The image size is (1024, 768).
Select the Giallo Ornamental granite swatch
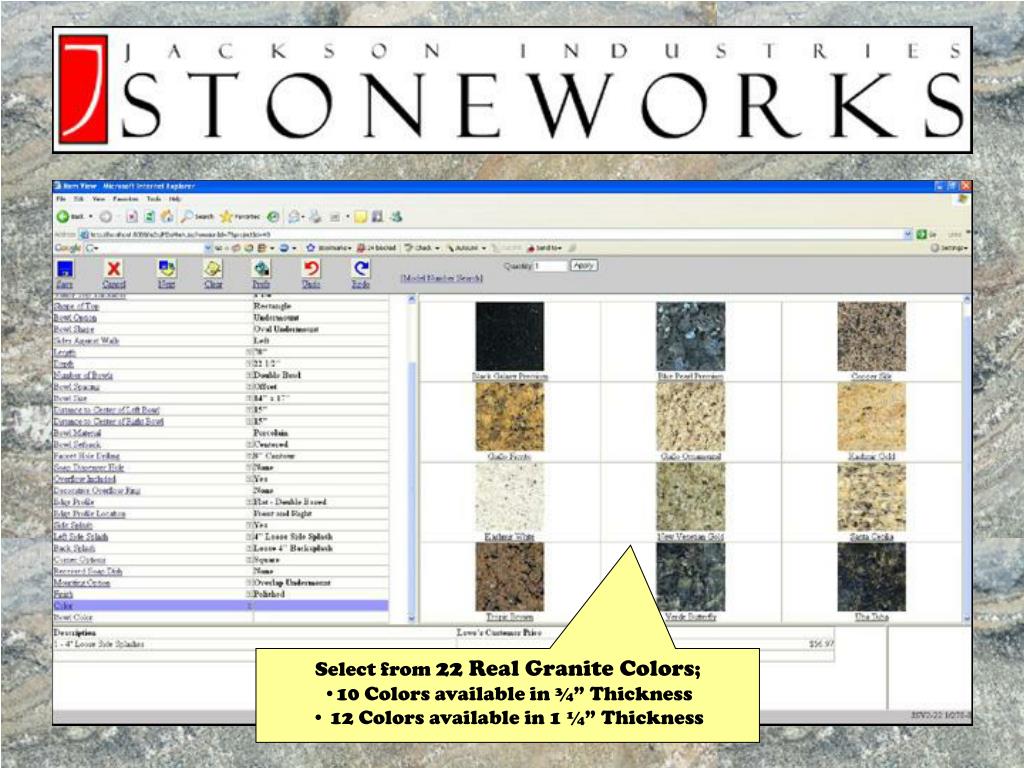tap(690, 417)
